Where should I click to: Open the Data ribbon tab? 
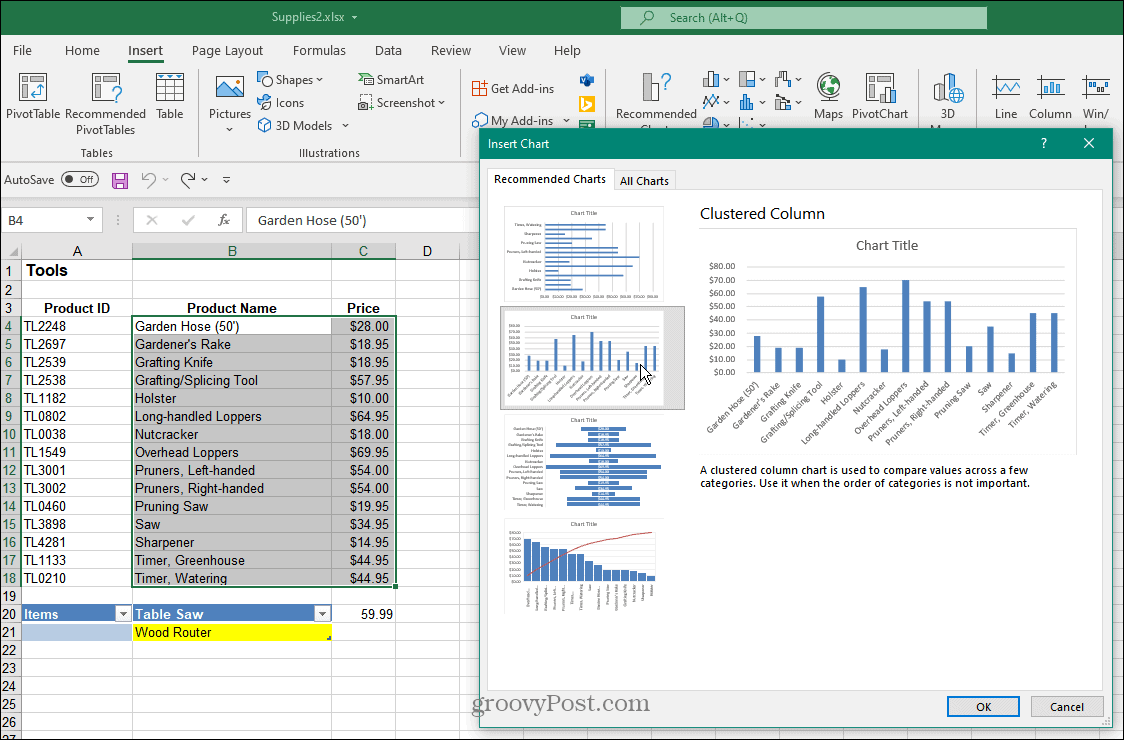pyautogui.click(x=388, y=50)
